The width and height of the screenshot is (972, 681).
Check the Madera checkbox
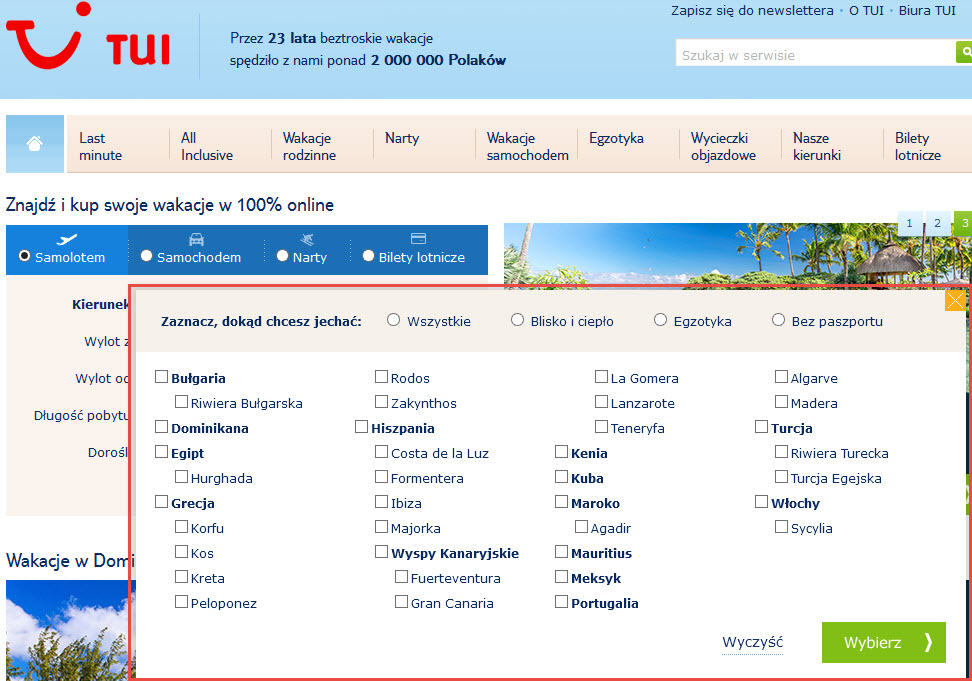781,402
